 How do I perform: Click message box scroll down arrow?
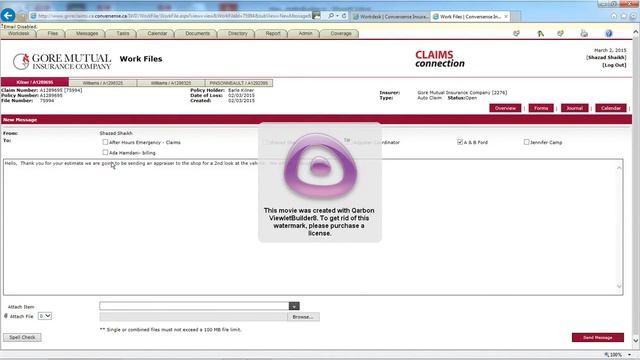(619, 287)
